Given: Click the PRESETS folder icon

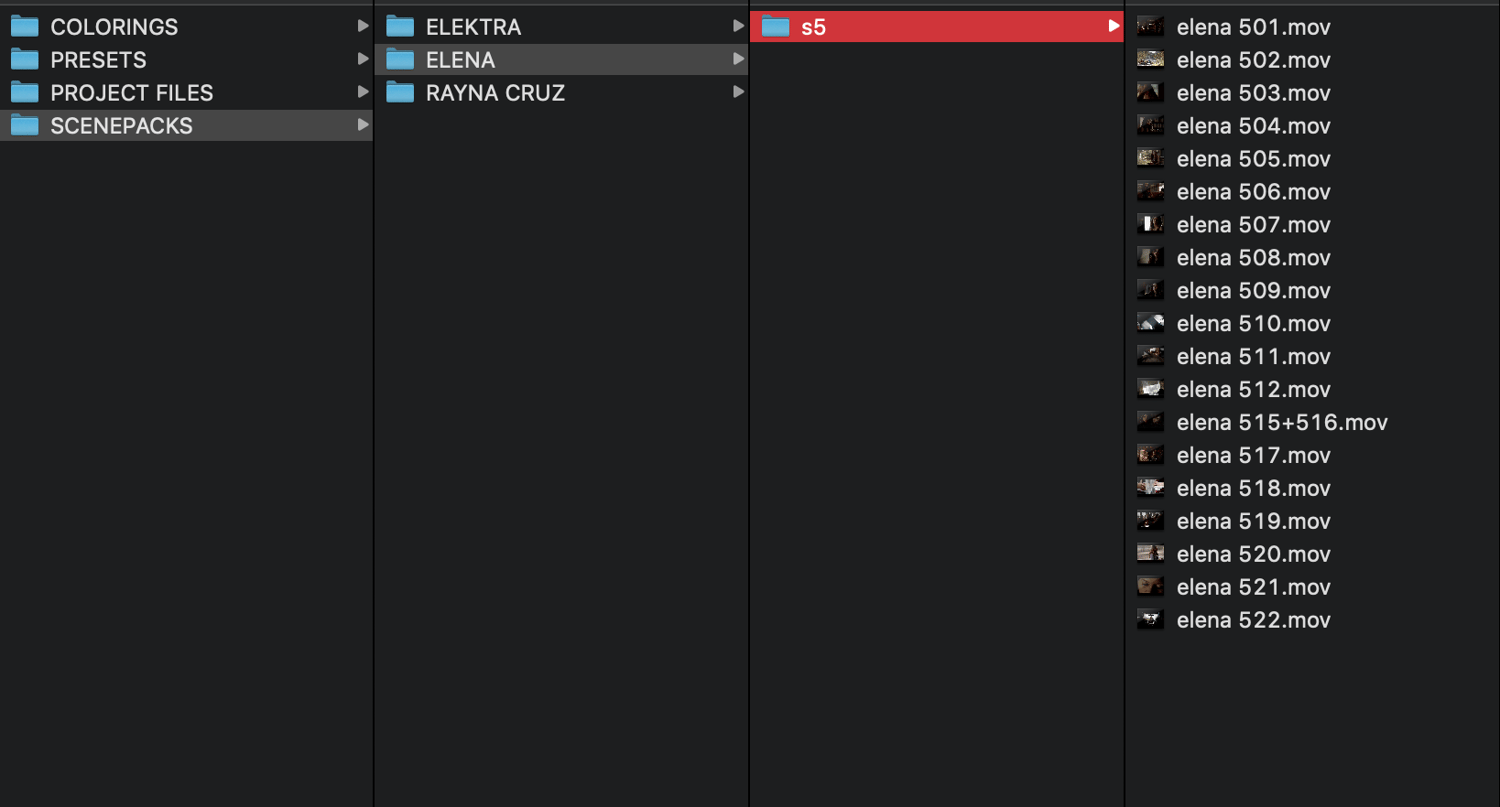Looking at the screenshot, I should [24, 60].
